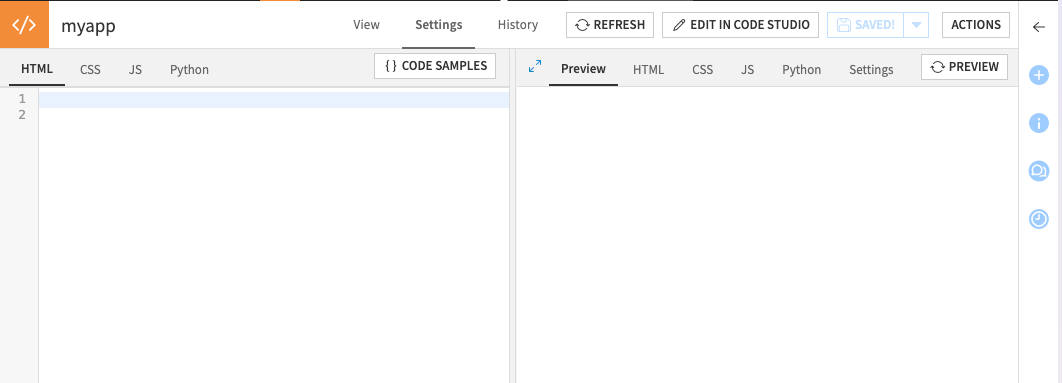Open the CSS tab in the right pane
Image resolution: width=1062 pixels, height=383 pixels.
[x=702, y=69]
